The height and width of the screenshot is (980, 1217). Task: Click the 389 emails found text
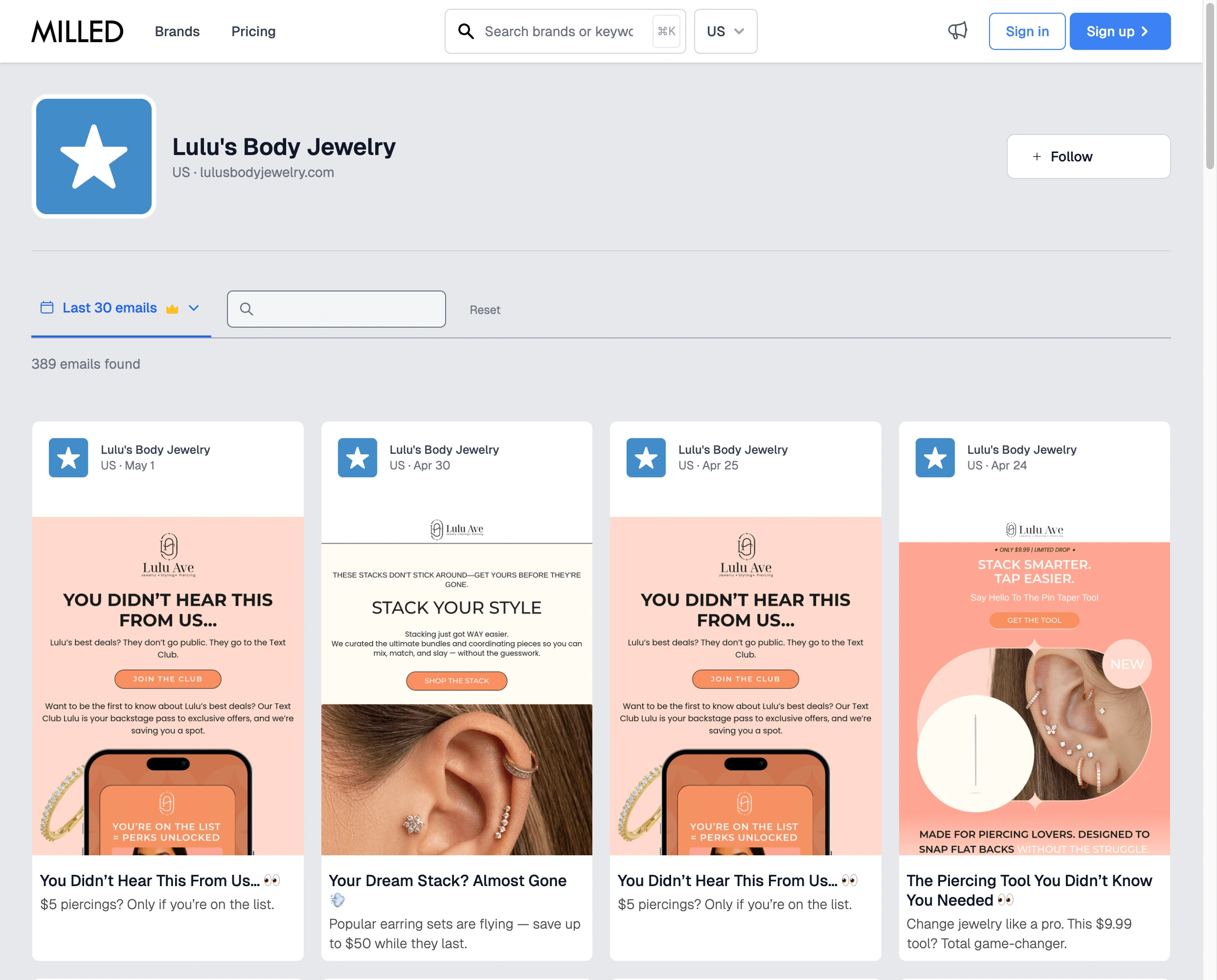coord(86,364)
